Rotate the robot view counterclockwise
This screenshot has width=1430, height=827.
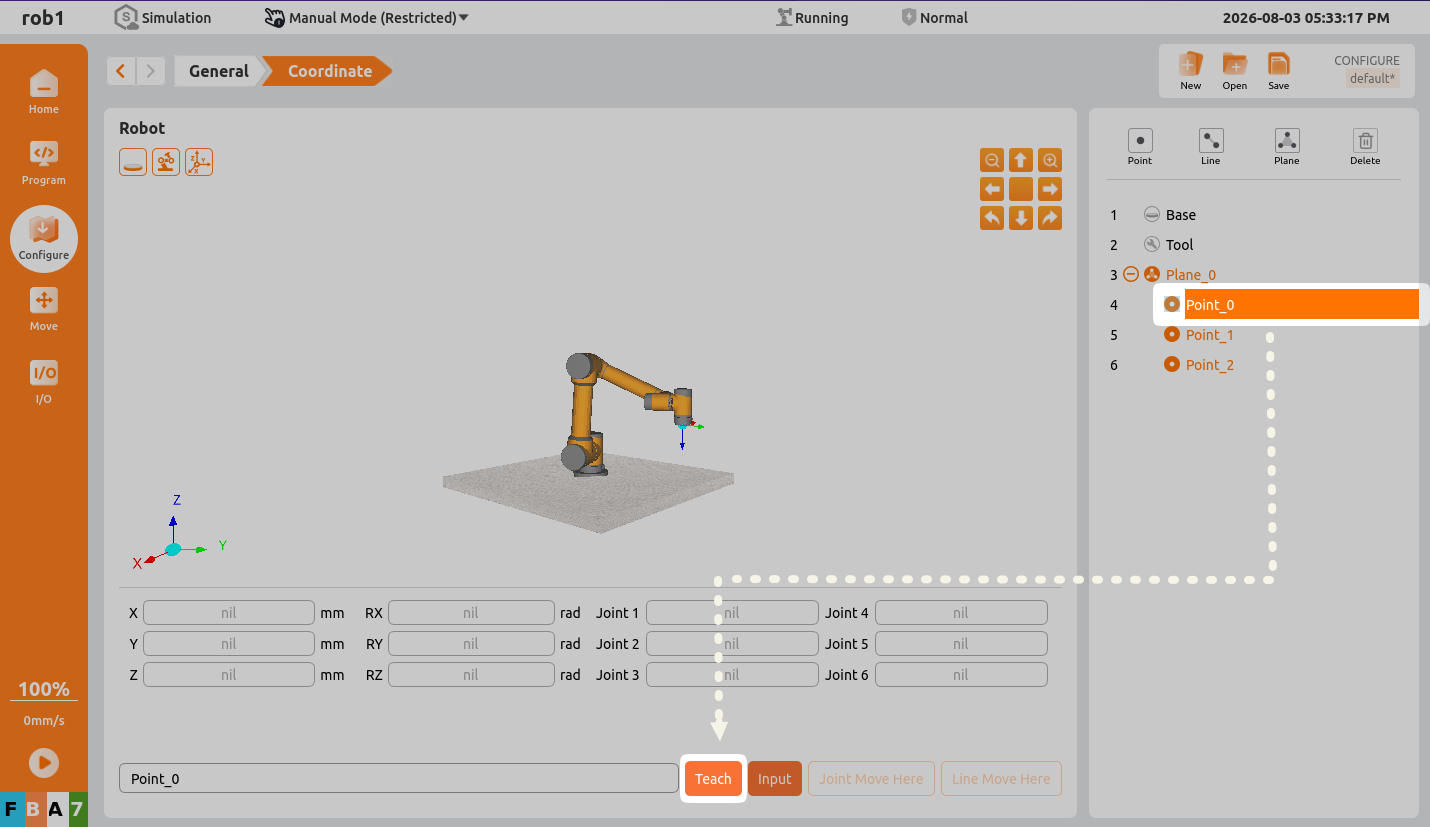tap(992, 218)
